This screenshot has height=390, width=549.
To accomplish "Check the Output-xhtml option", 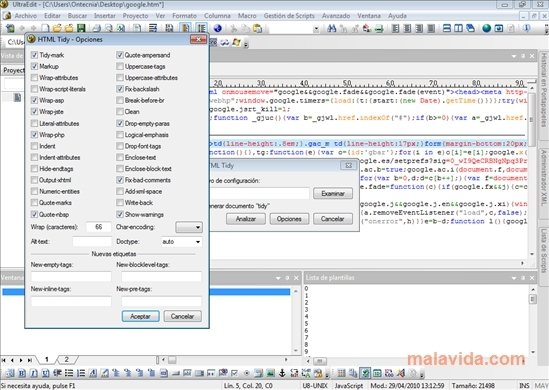I will (34, 180).
